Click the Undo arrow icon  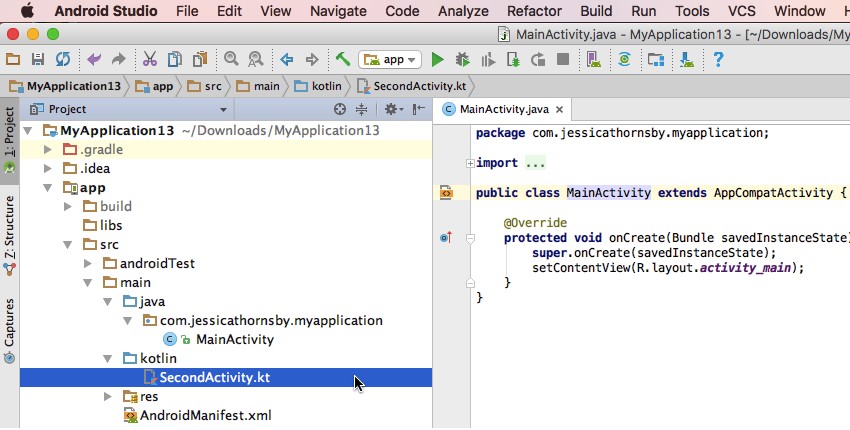[x=94, y=59]
